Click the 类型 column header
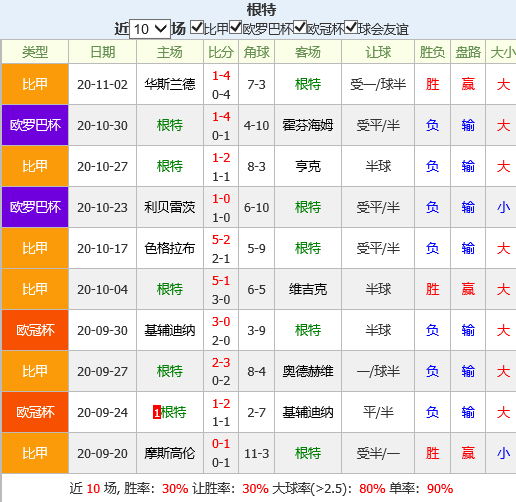516x502 pixels. tap(35, 52)
